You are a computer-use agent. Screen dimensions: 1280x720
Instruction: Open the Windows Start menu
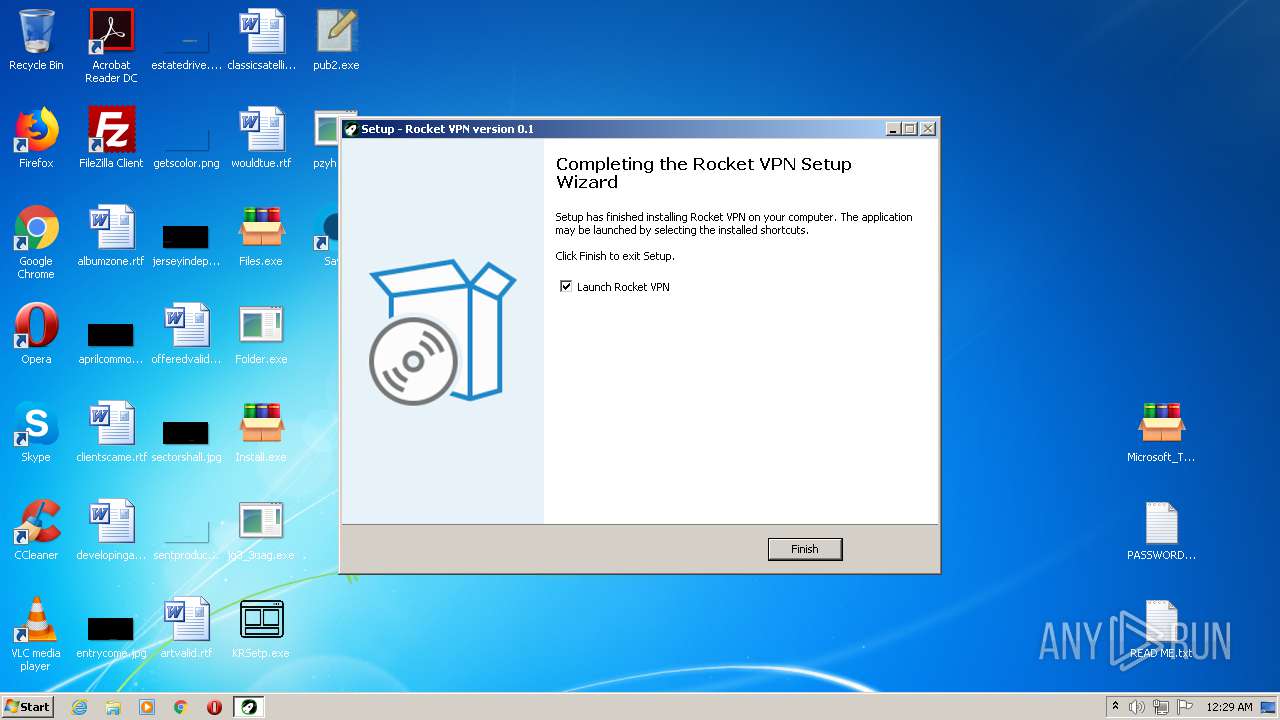(28, 706)
